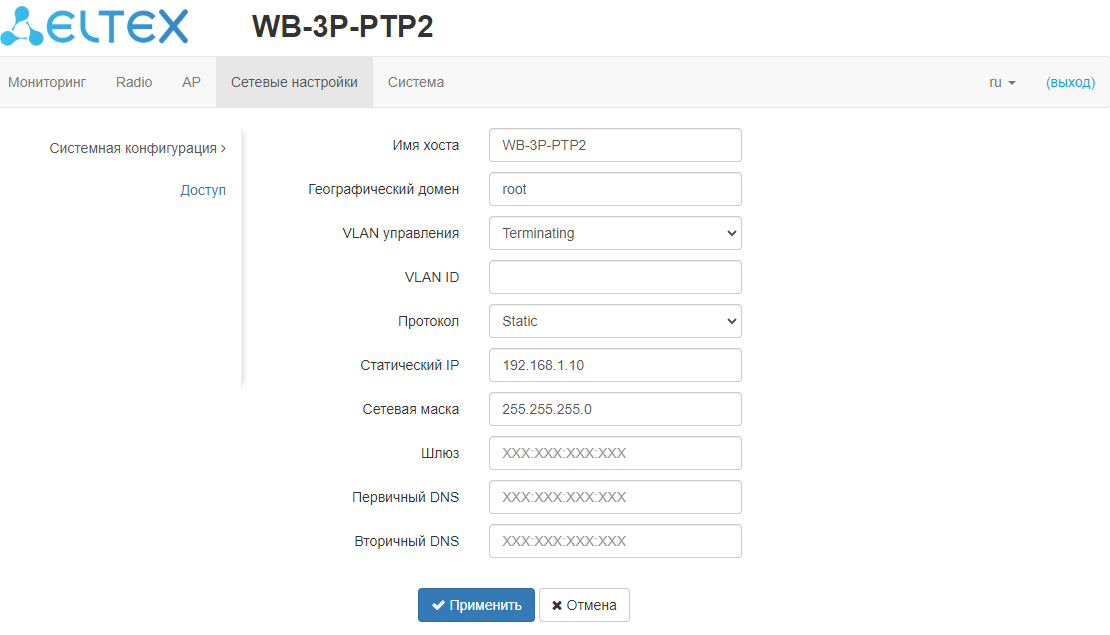
Task: Select Системная конфигурация in the sidebar
Action: point(137,148)
